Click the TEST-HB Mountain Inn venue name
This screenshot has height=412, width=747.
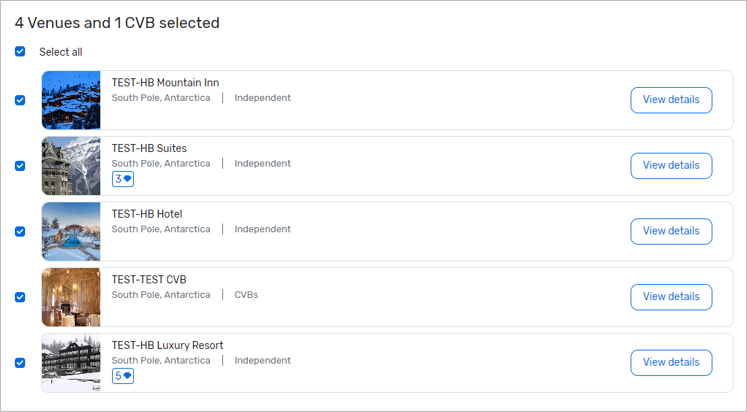click(165, 83)
